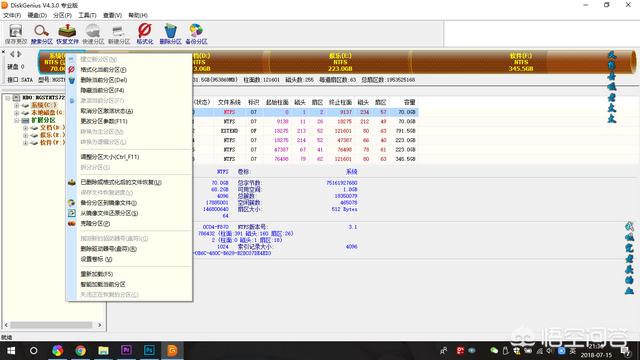Select 扩展分区 label in the tree
Image resolution: width=640 pixels, height=360 pixels.
click(43, 120)
